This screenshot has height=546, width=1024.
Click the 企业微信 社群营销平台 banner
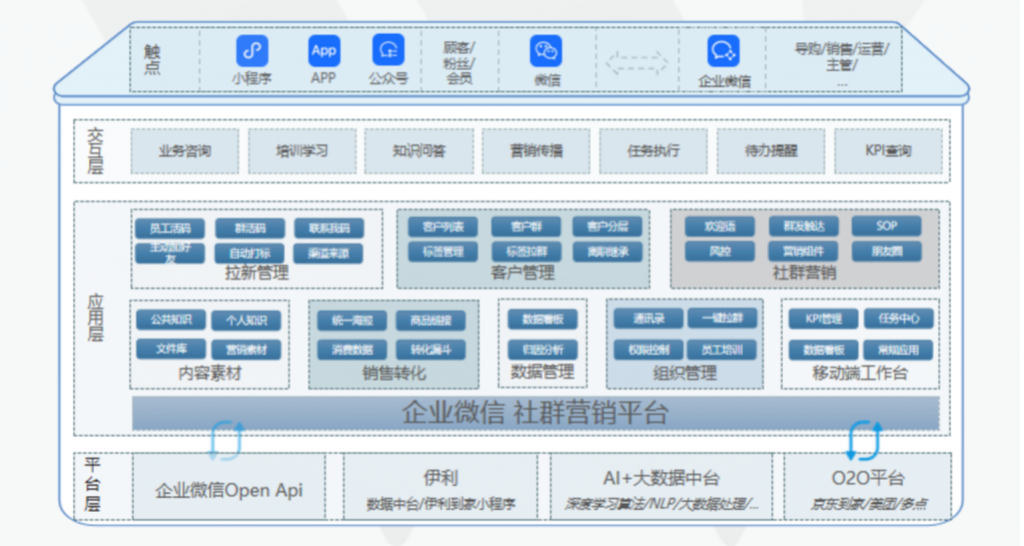coord(536,413)
